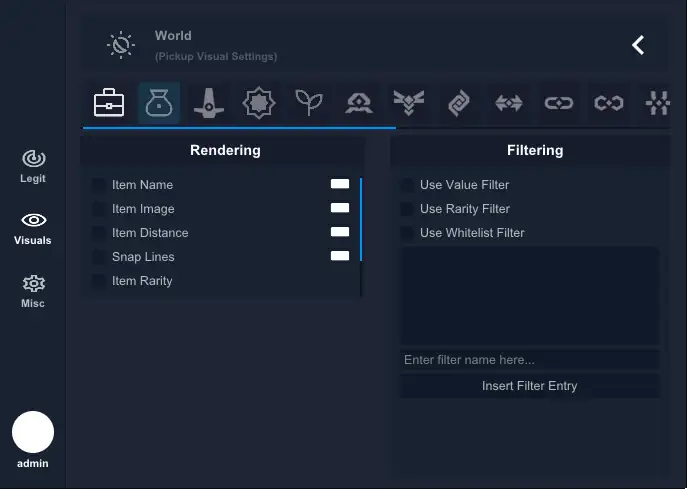Image resolution: width=687 pixels, height=489 pixels.
Task: Click Insert Filter Entry button
Action: [530, 386]
